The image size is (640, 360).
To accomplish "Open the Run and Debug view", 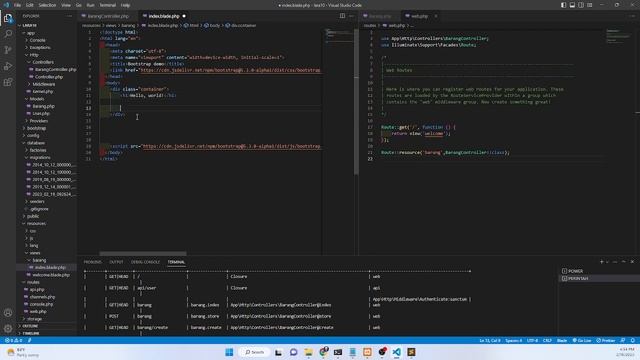I will click(x=8, y=66).
